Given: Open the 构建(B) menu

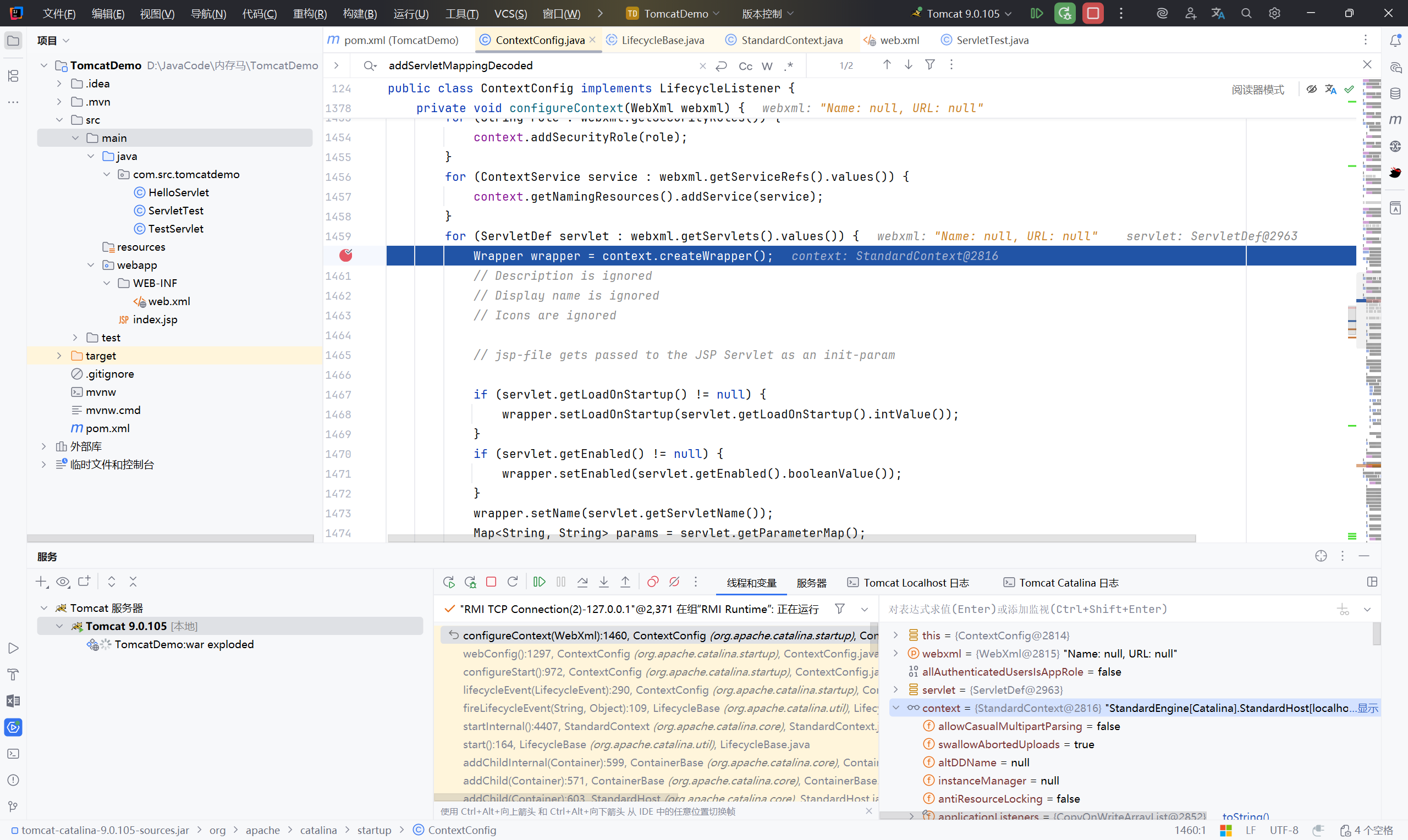Looking at the screenshot, I should (360, 13).
